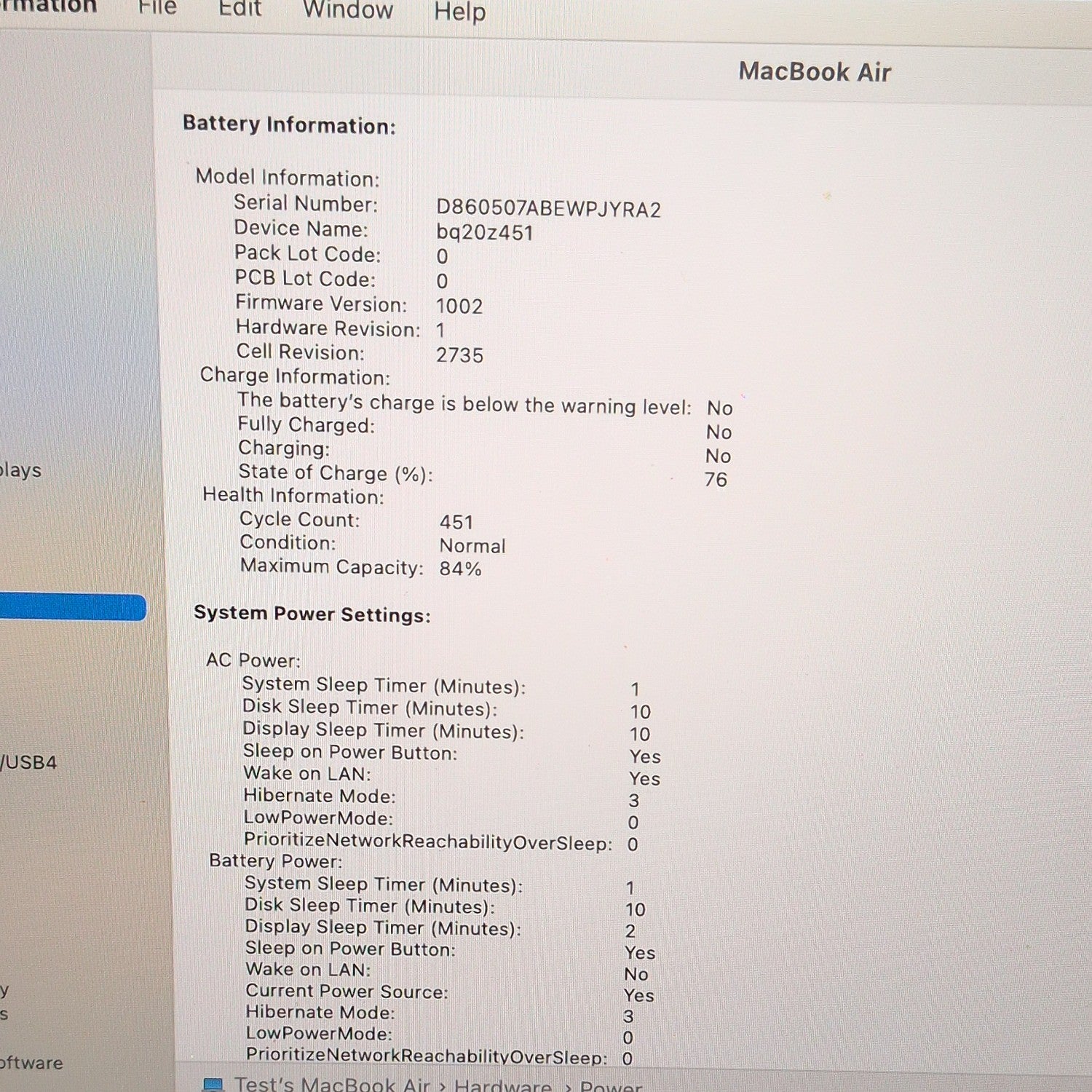Click the Fully Charged label
Image resolution: width=1092 pixels, height=1092 pixels.
pyautogui.click(x=306, y=424)
